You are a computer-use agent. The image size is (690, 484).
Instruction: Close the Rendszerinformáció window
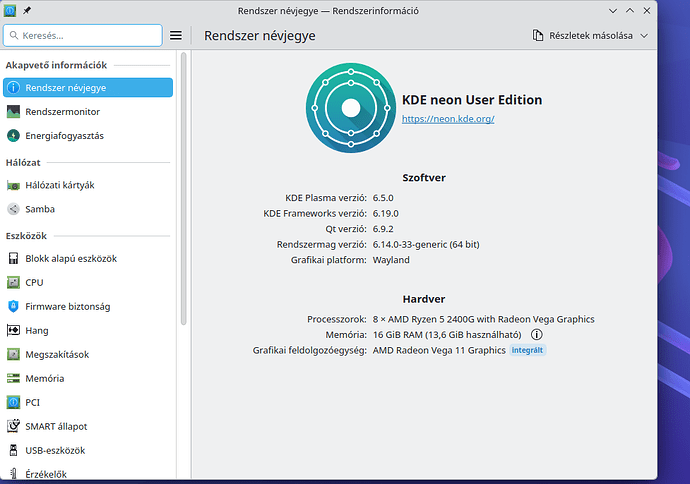coord(646,11)
